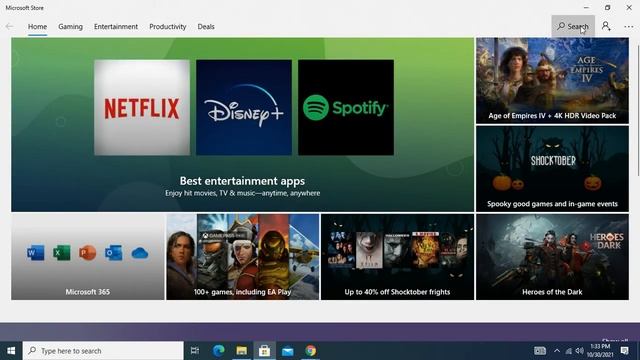Click the Outlook icon in Microsoft 365 tile
This screenshot has height=360, width=640.
(x=113, y=253)
